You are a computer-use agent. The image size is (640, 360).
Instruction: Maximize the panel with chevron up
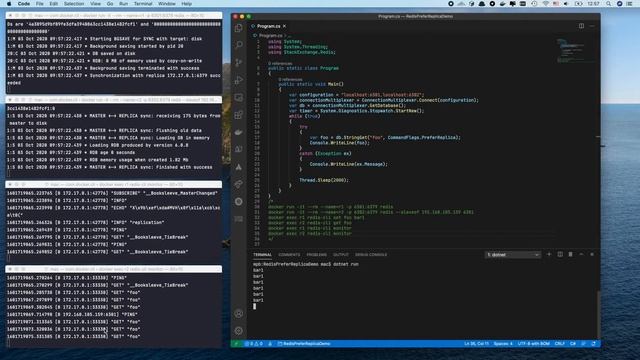tap(581, 254)
